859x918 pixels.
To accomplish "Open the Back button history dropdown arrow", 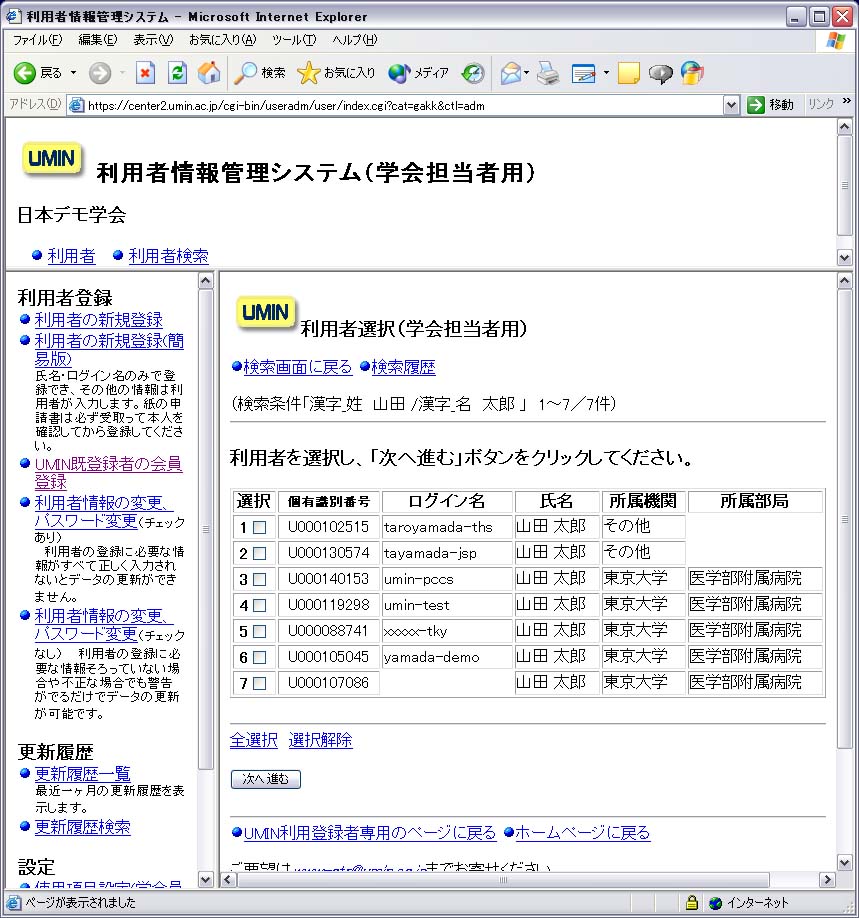I will 73,73.
